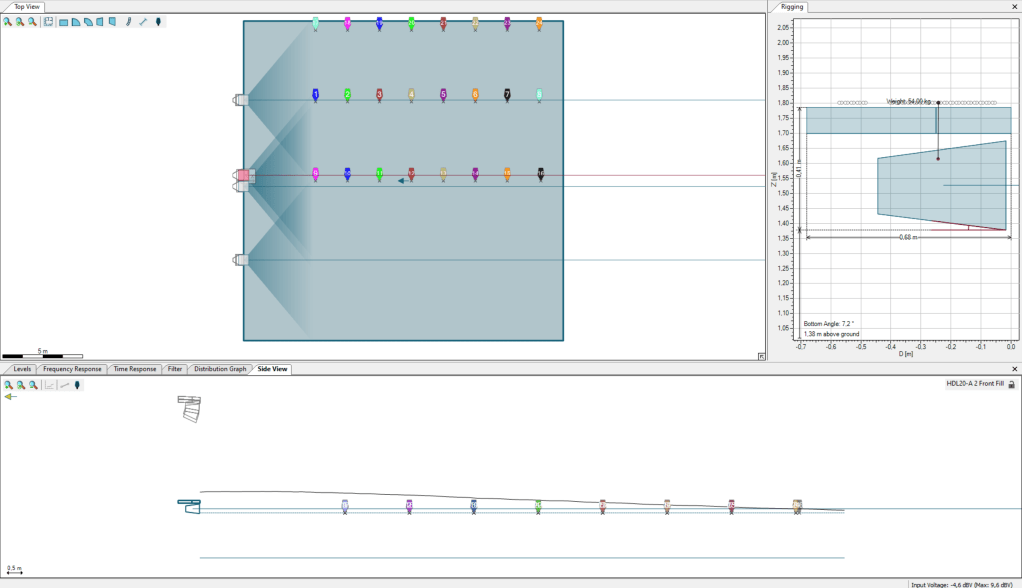
Task: Click the yellow left arrow in Side View
Action: tap(10, 397)
